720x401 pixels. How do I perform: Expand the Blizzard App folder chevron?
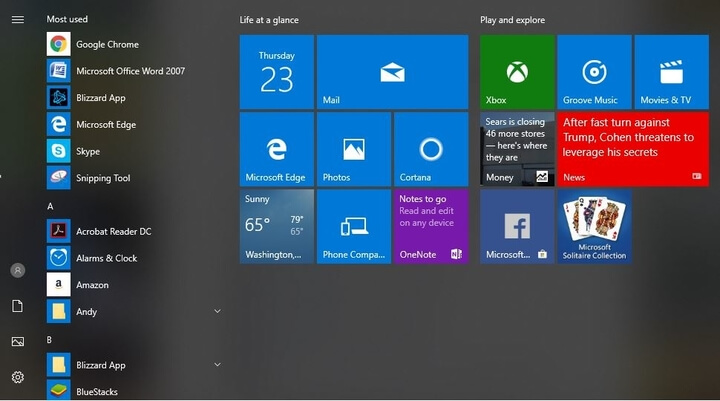click(217, 364)
